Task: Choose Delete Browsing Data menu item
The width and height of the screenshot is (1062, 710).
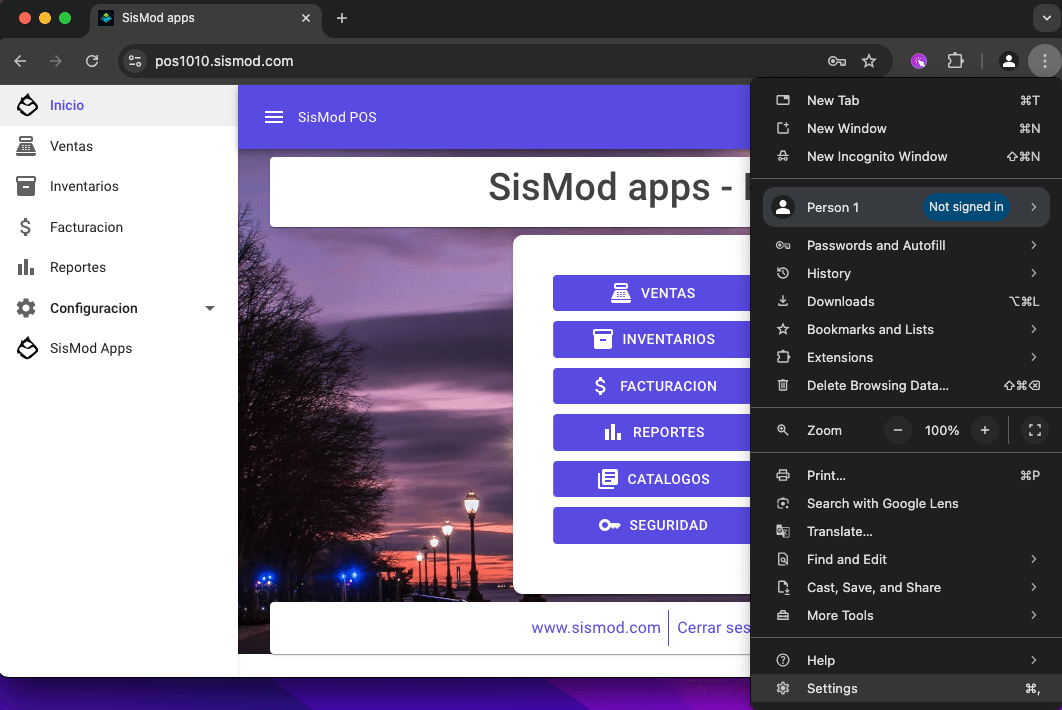Action: (x=906, y=385)
